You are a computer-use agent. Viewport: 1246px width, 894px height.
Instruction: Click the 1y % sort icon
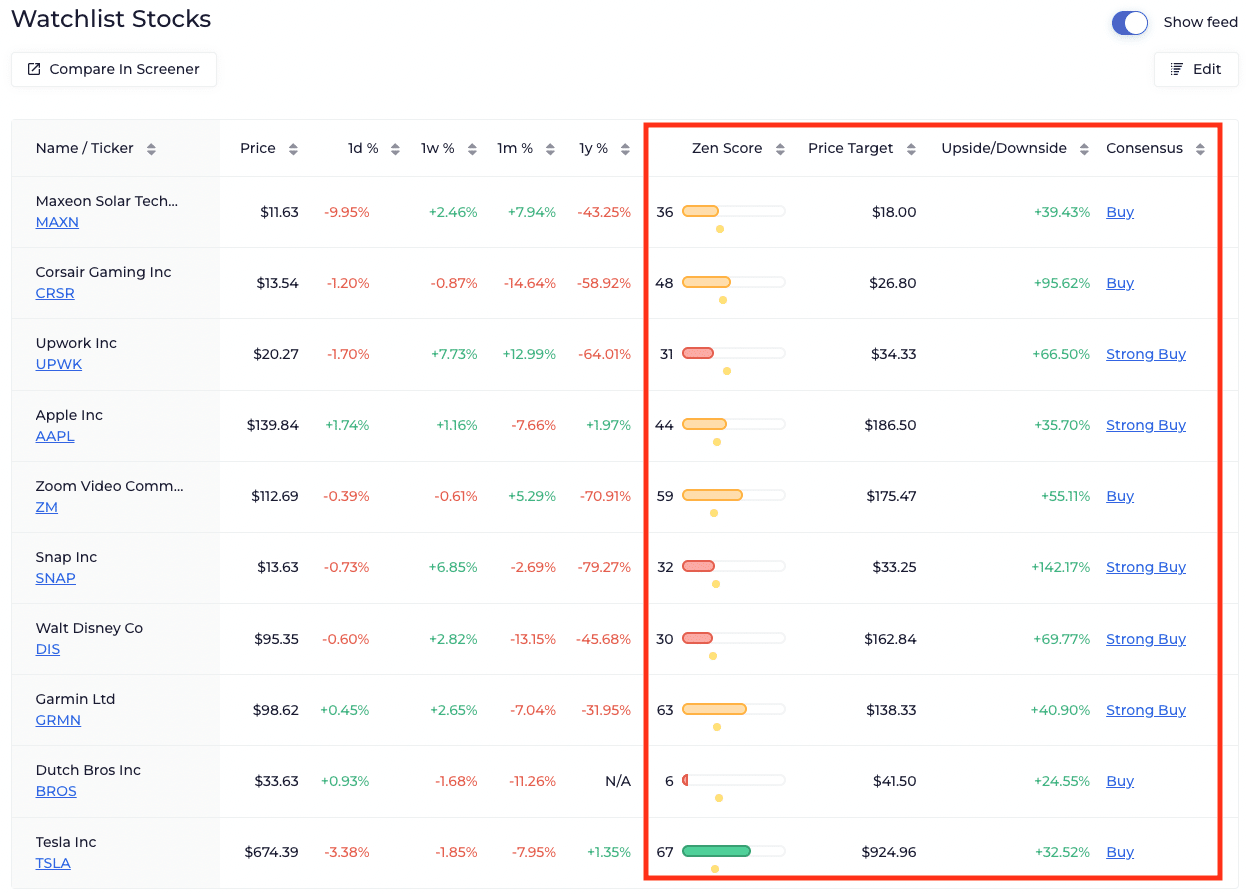tap(625, 149)
